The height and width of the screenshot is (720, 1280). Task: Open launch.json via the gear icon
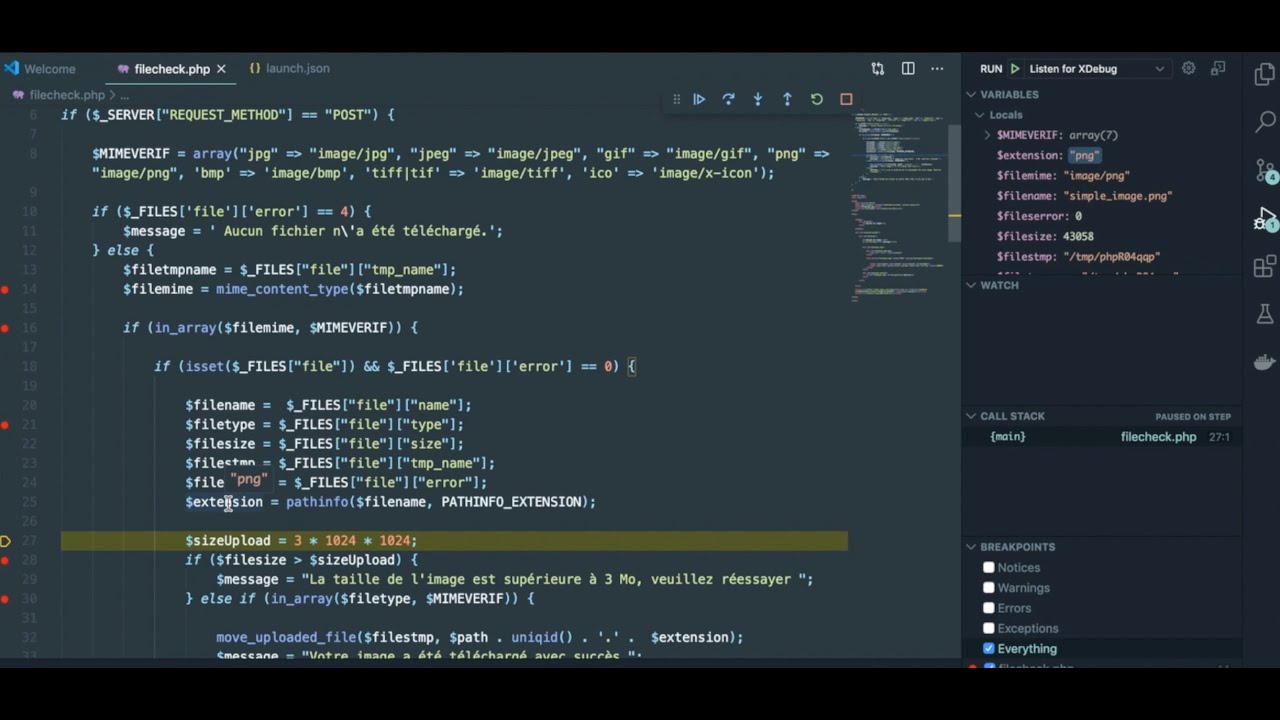click(1188, 68)
